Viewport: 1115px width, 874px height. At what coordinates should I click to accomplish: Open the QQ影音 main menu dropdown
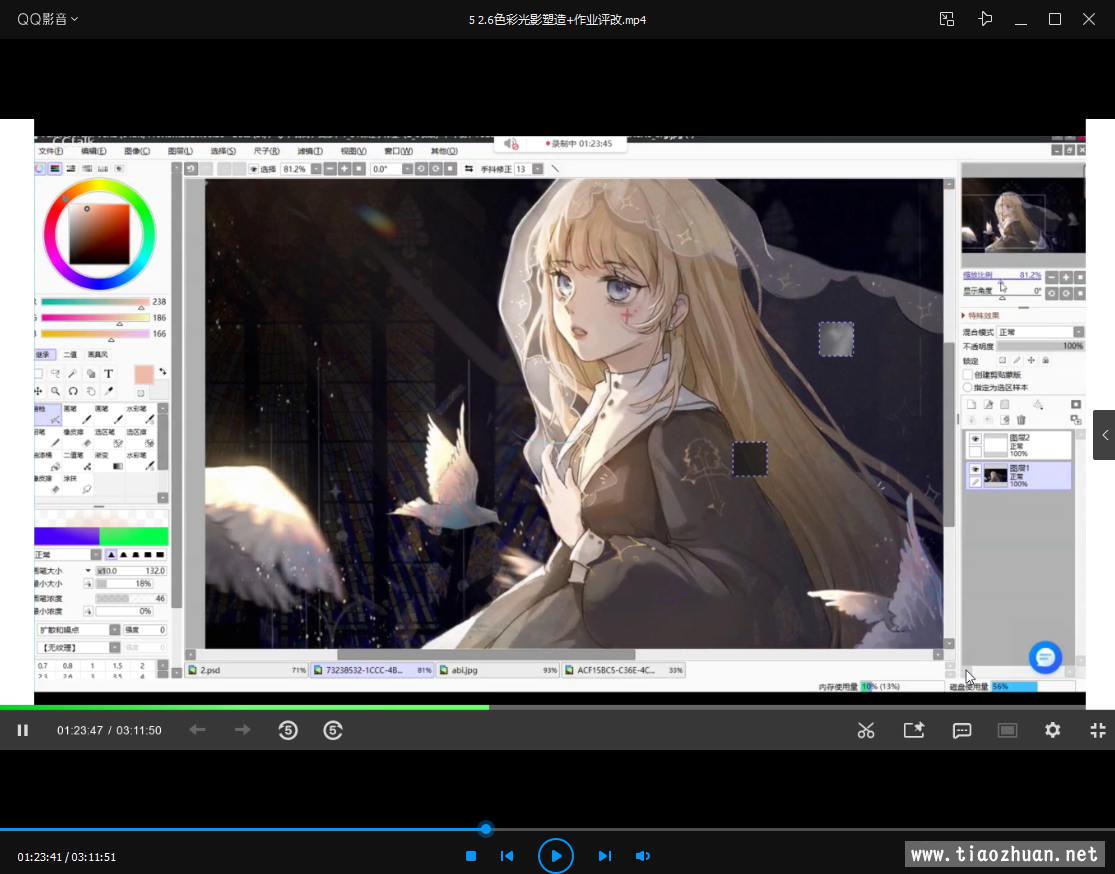pos(48,19)
